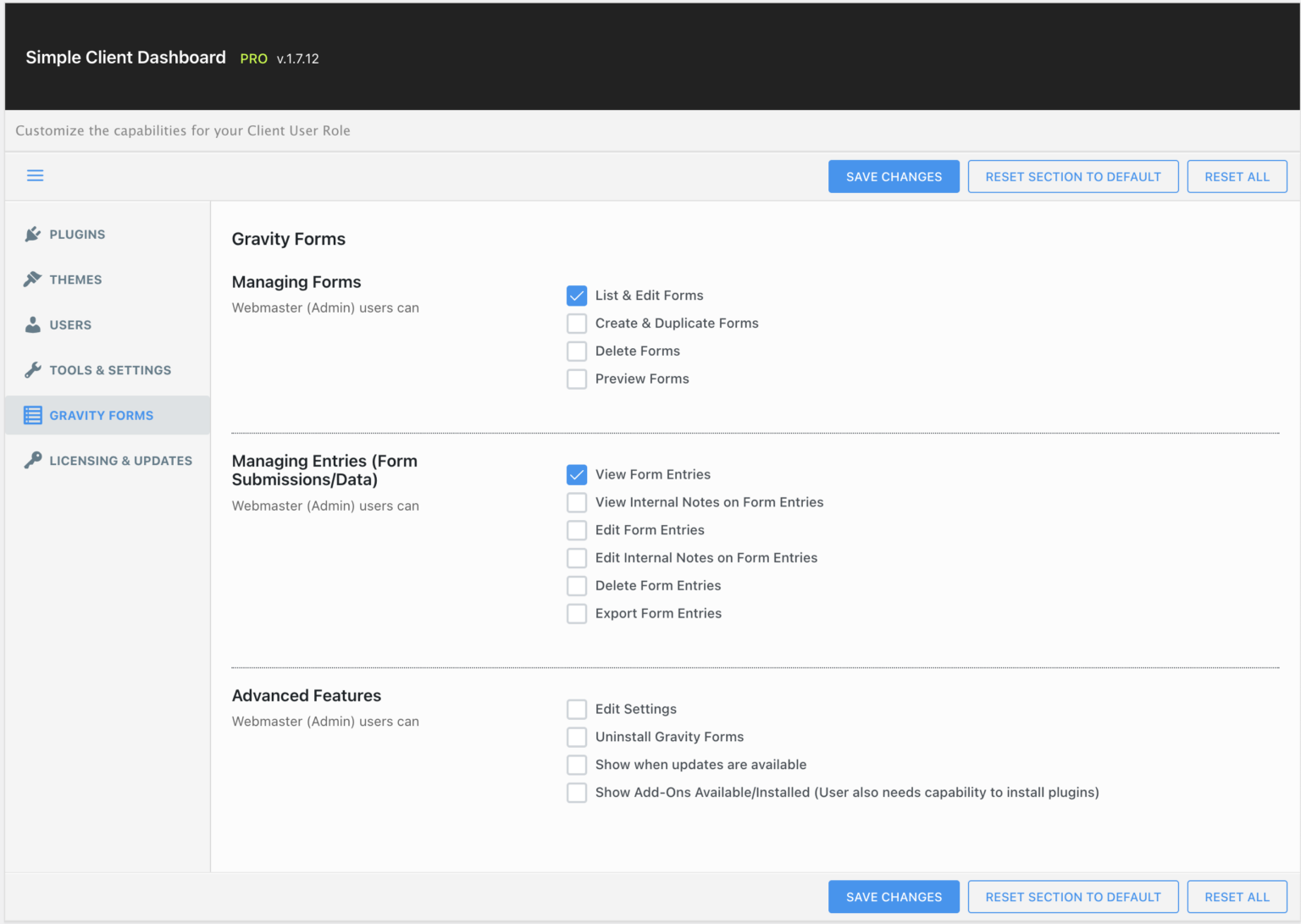Disable List & Edit Forms
The width and height of the screenshot is (1301, 924).
[577, 296]
